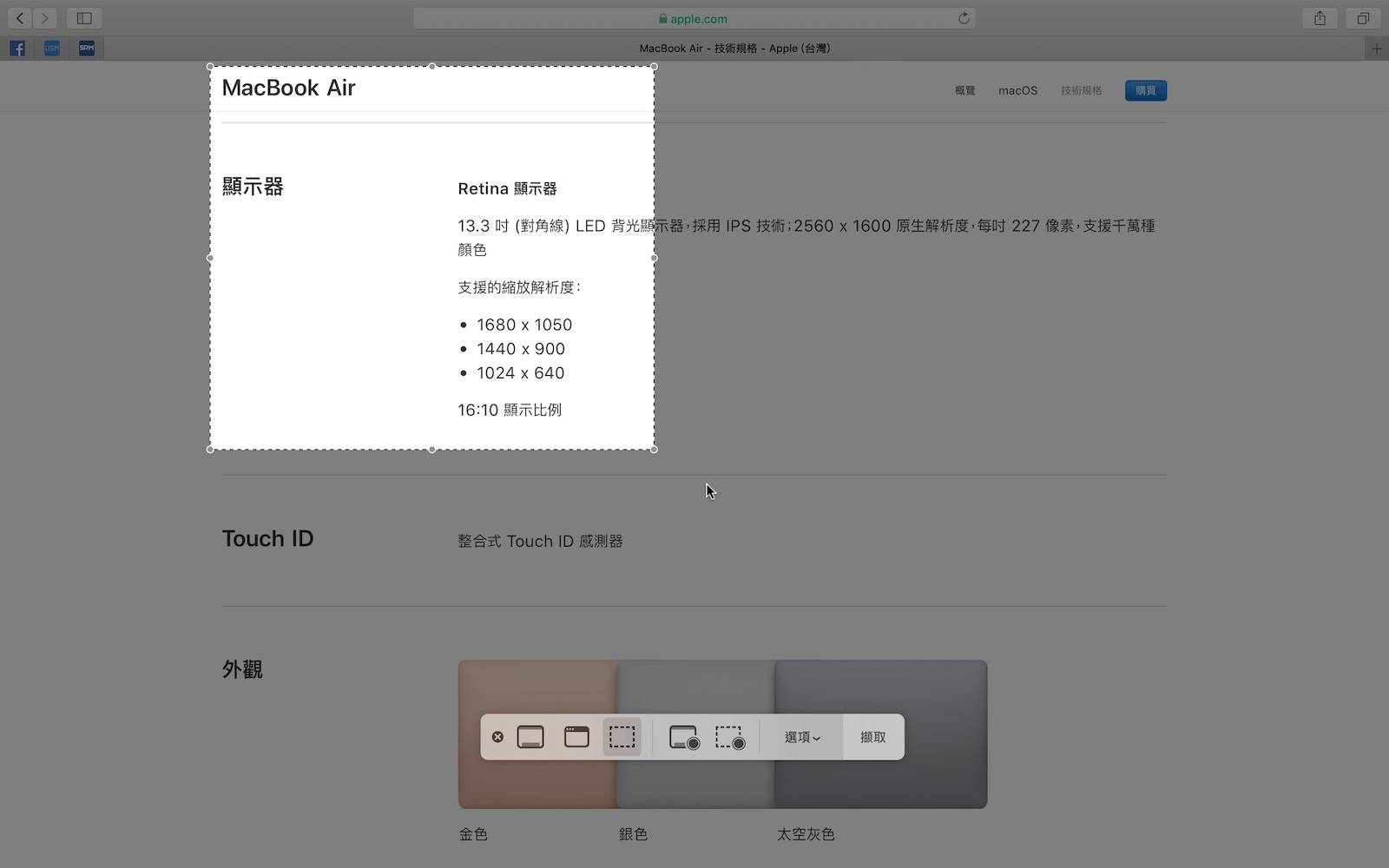Open the 技術規格 navigation link
The width and height of the screenshot is (1389, 868).
pyautogui.click(x=1081, y=90)
